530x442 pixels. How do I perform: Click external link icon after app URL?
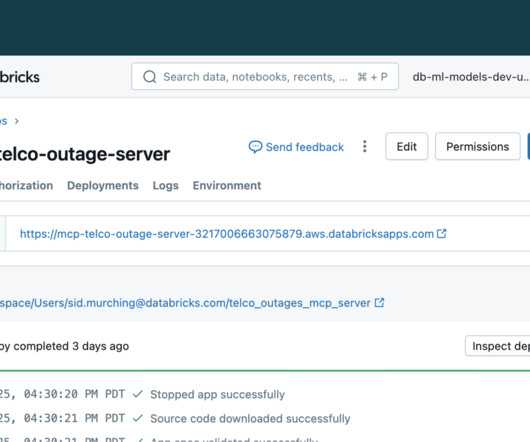pyautogui.click(x=441, y=234)
